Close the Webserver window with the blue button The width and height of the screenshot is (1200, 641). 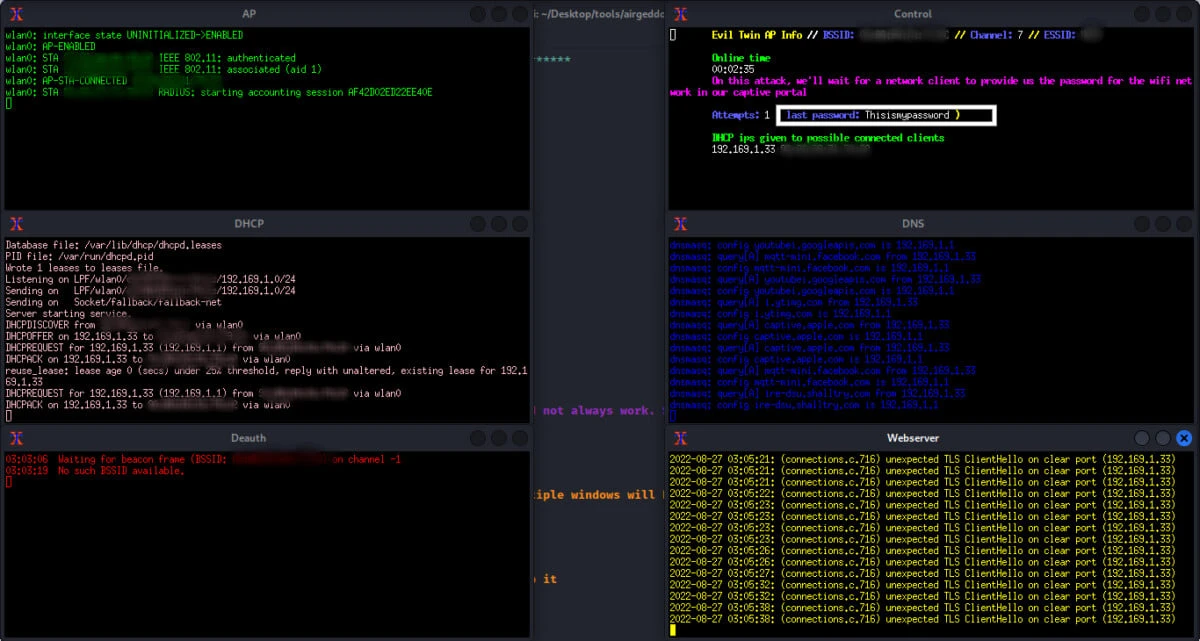[1184, 438]
